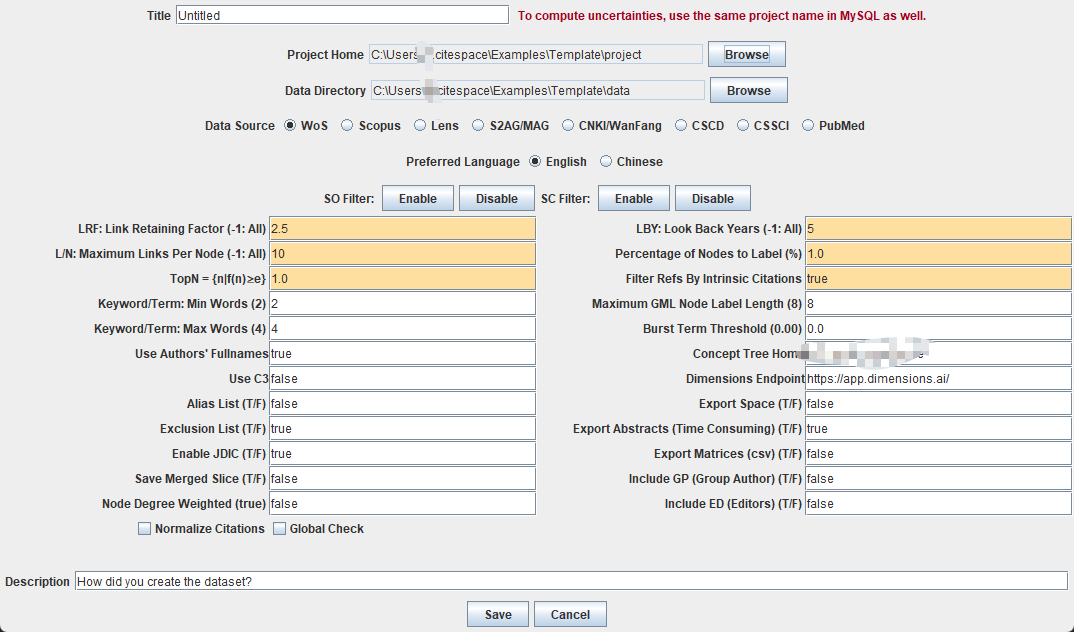Edit the Dimensions Endpoint URL field
This screenshot has height=632, width=1074.
tap(937, 379)
